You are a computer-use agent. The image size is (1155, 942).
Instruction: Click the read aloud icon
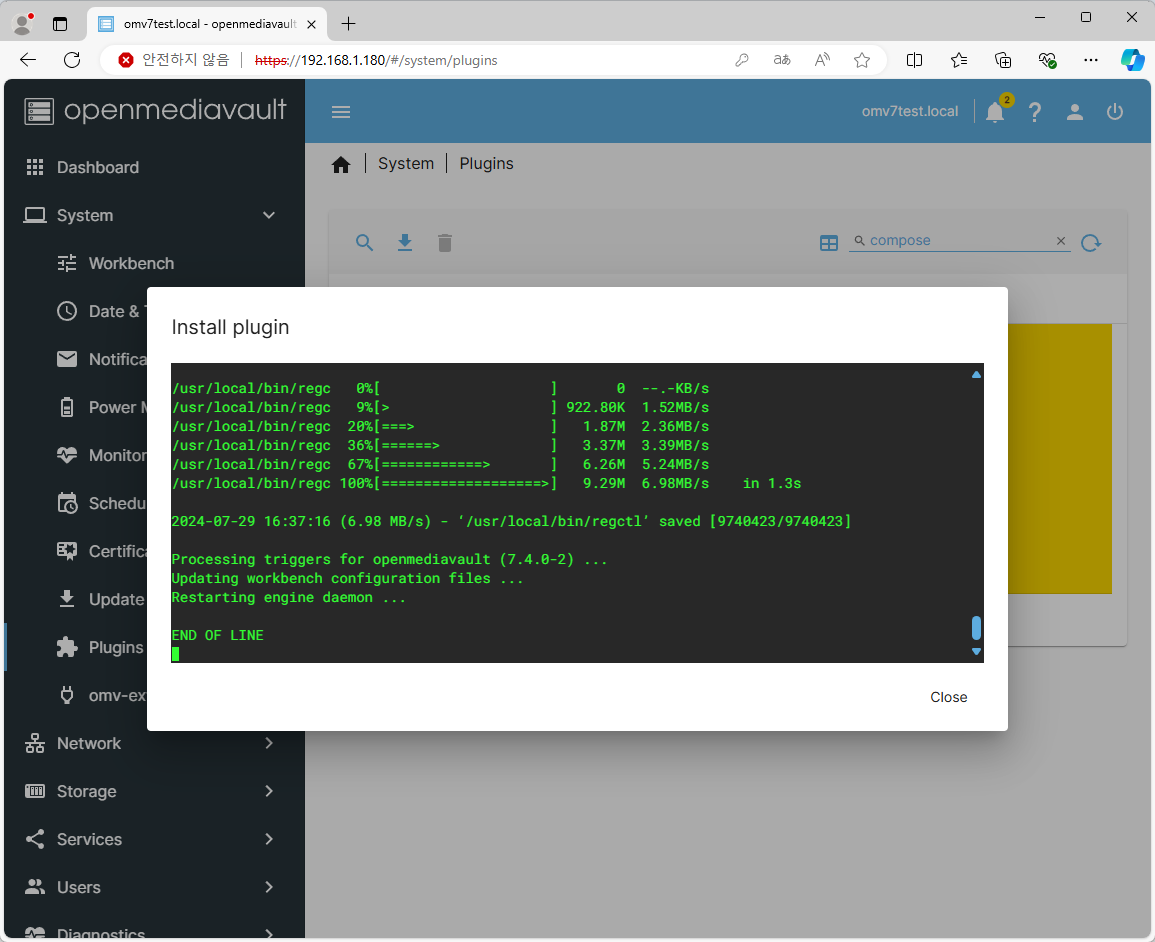pyautogui.click(x=822, y=60)
